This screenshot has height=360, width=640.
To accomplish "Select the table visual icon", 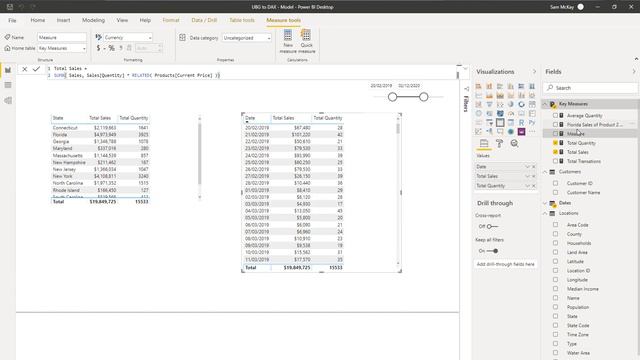I will [500, 122].
